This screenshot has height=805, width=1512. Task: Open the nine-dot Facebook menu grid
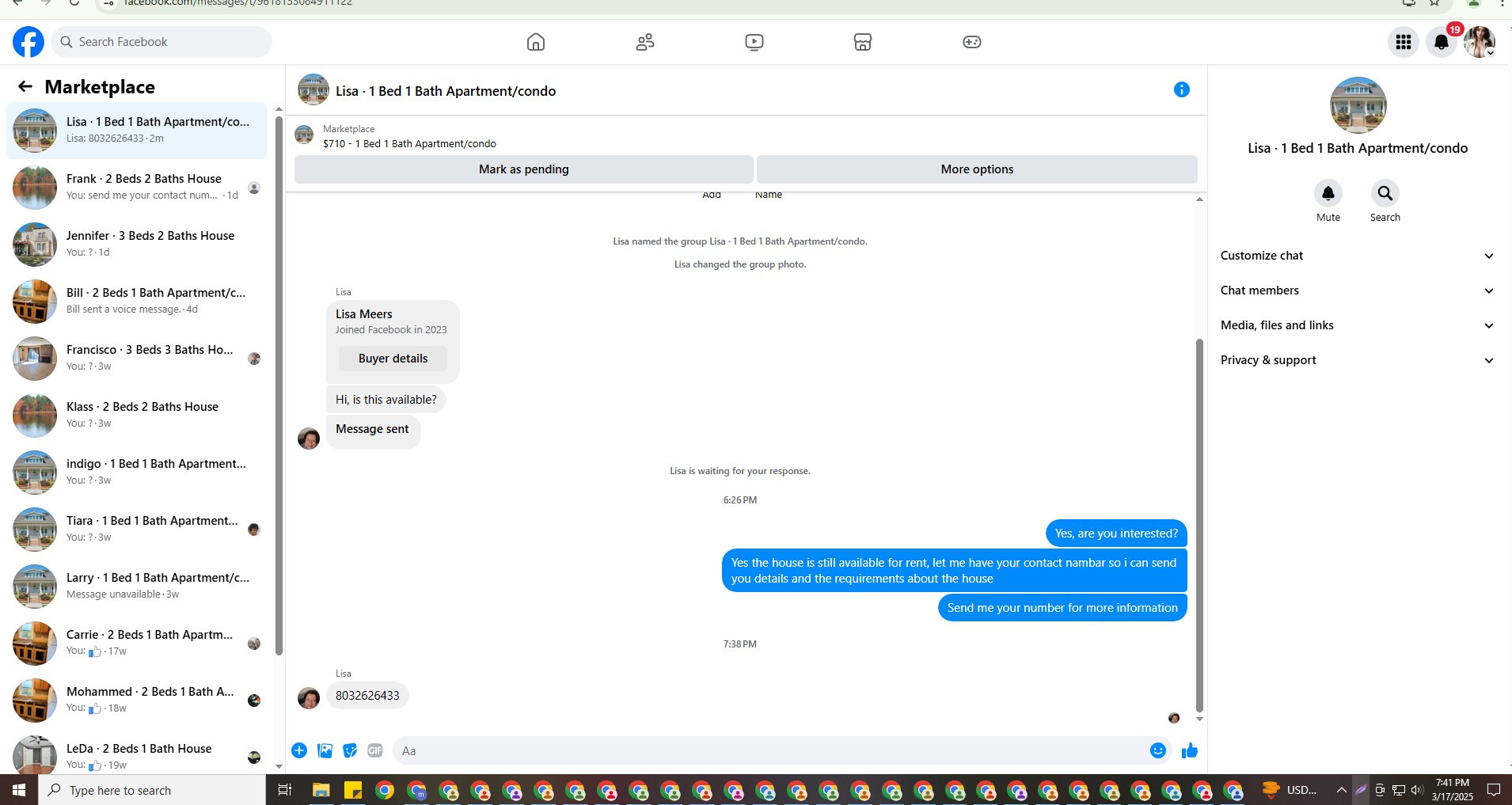coord(1404,42)
